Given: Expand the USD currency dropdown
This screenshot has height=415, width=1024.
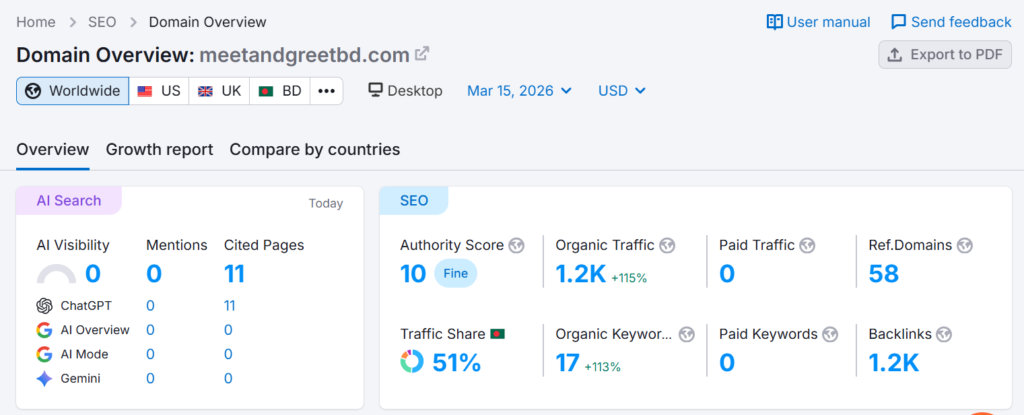Looking at the screenshot, I should tap(622, 91).
